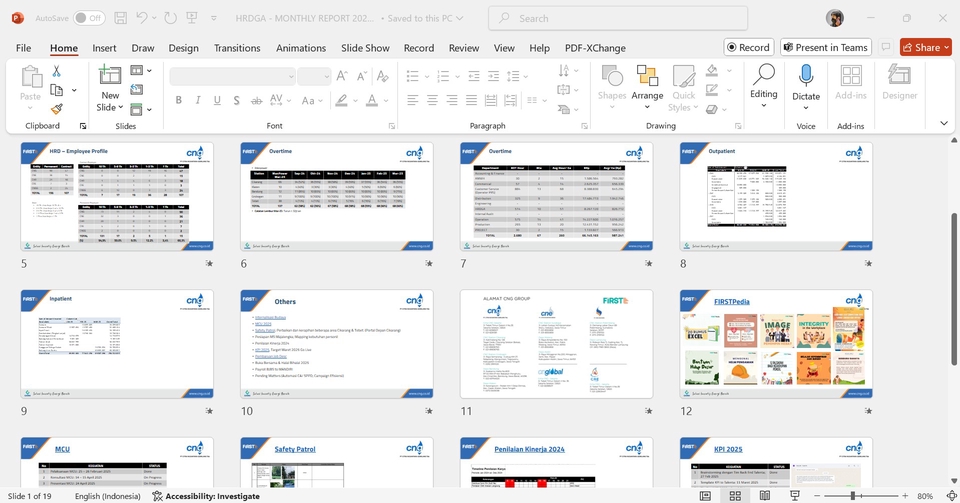The image size is (960, 503).
Task: Increase font size with larger A icon
Action: [342, 76]
